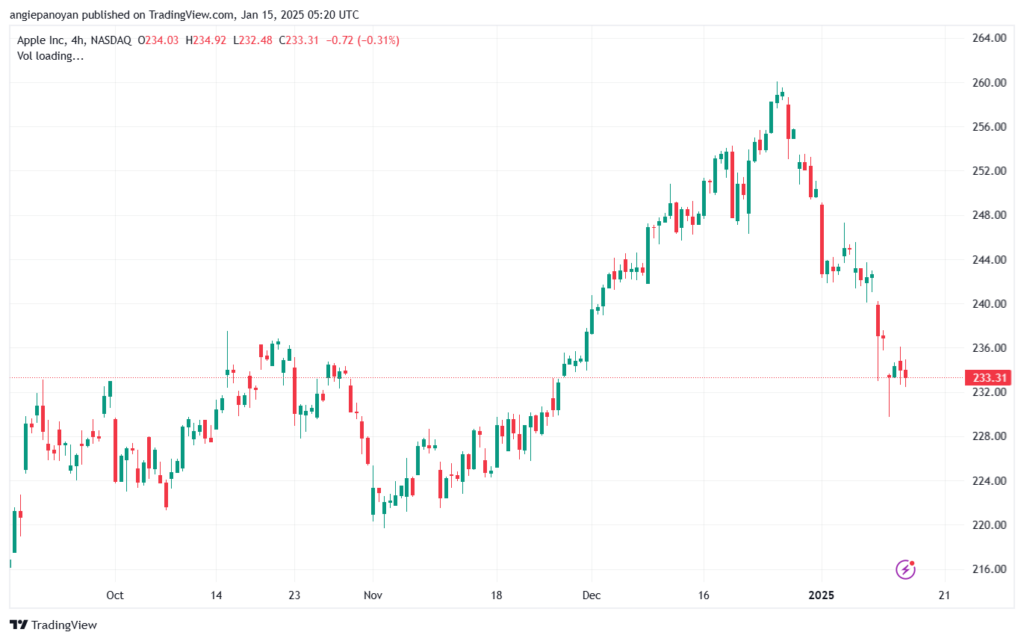Click the red 233.31 current price label

989,378
